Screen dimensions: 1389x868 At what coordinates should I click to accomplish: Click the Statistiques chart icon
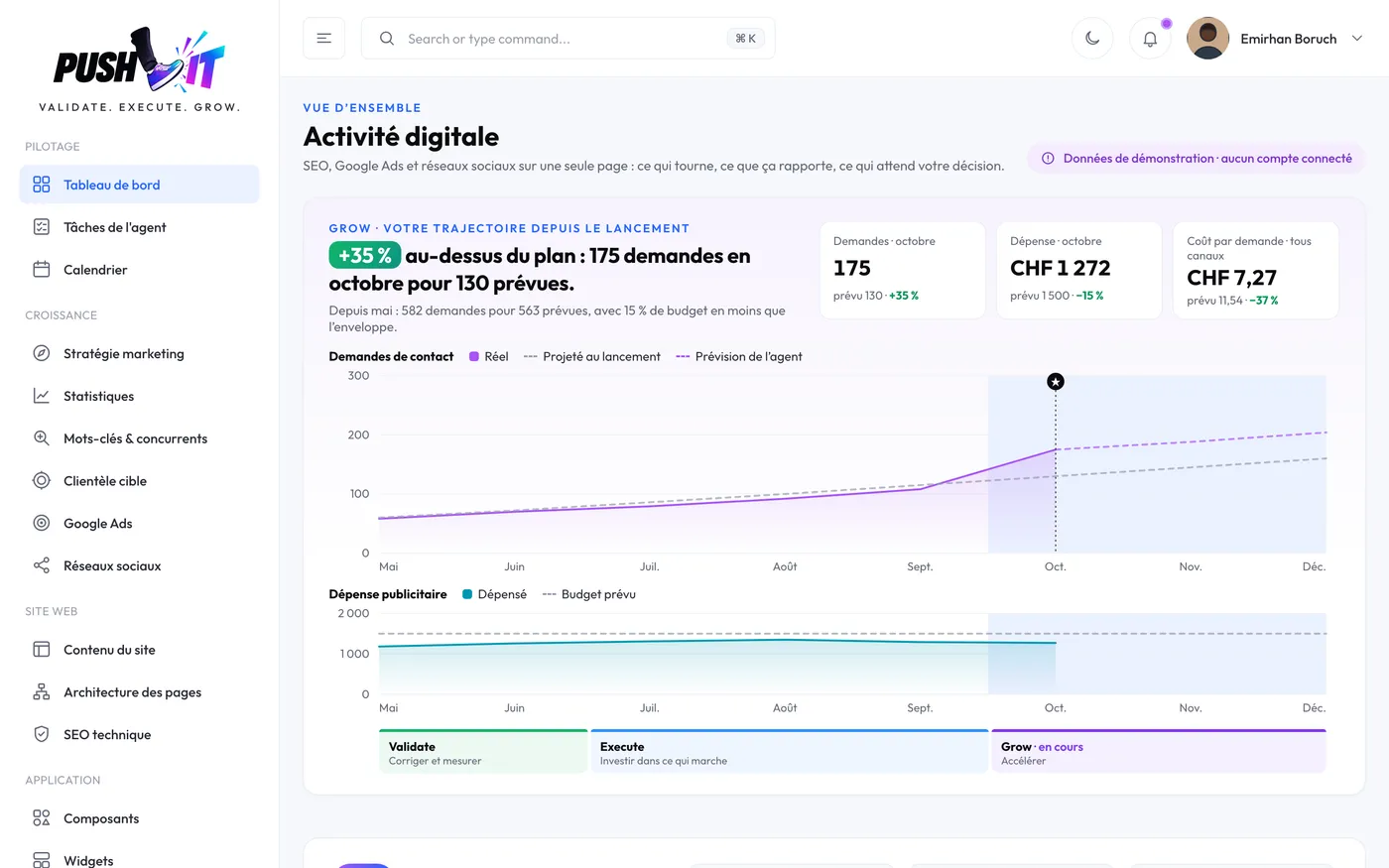point(41,396)
